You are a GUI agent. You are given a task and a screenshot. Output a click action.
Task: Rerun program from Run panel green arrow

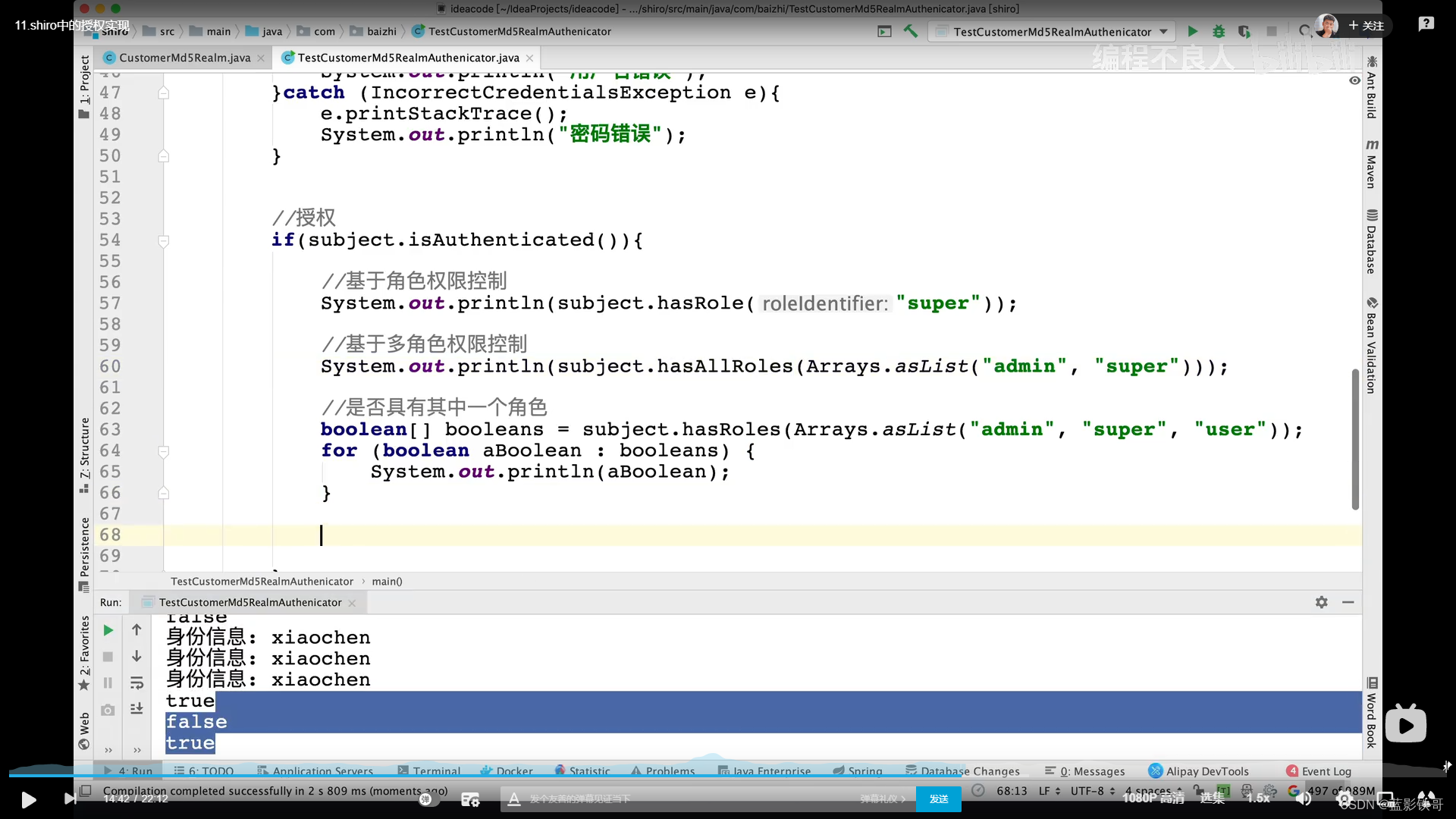point(108,630)
